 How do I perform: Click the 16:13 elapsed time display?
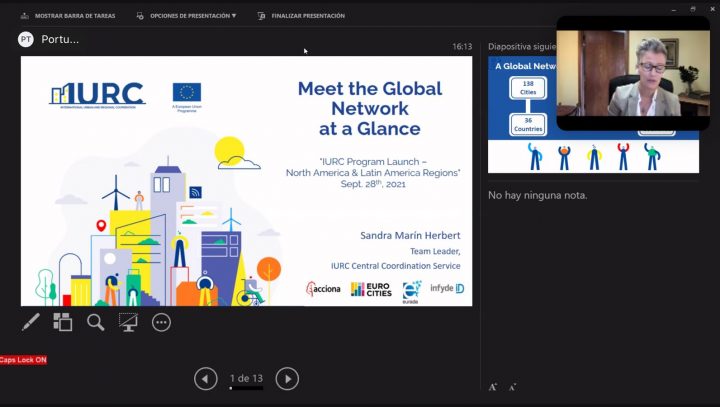point(461,46)
